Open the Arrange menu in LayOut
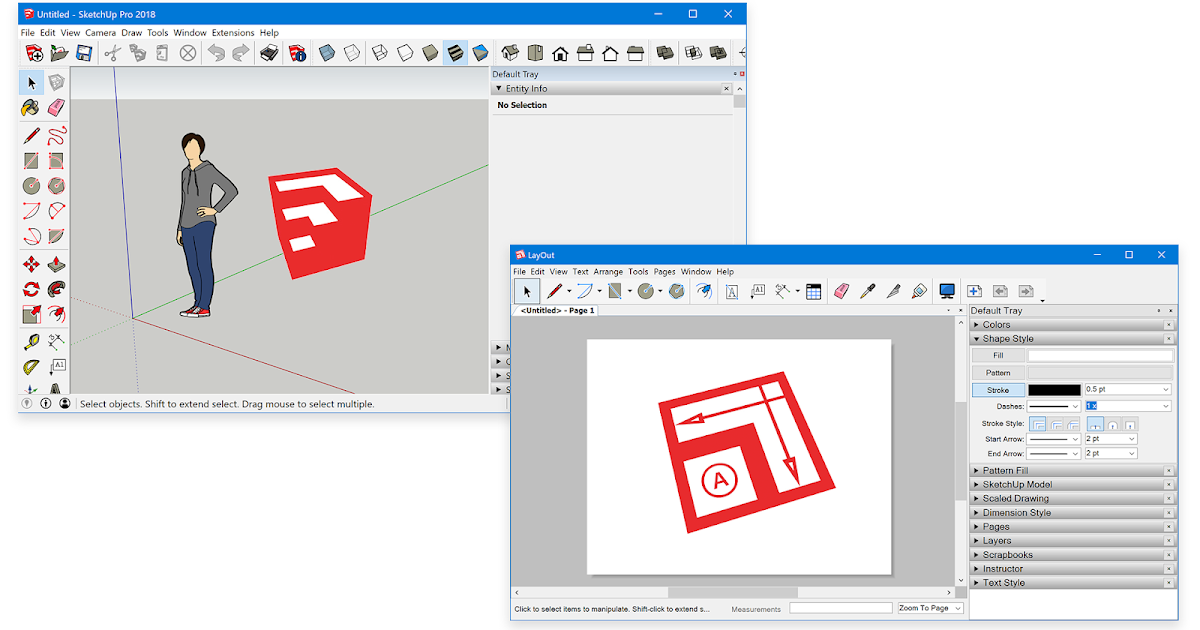 [608, 272]
